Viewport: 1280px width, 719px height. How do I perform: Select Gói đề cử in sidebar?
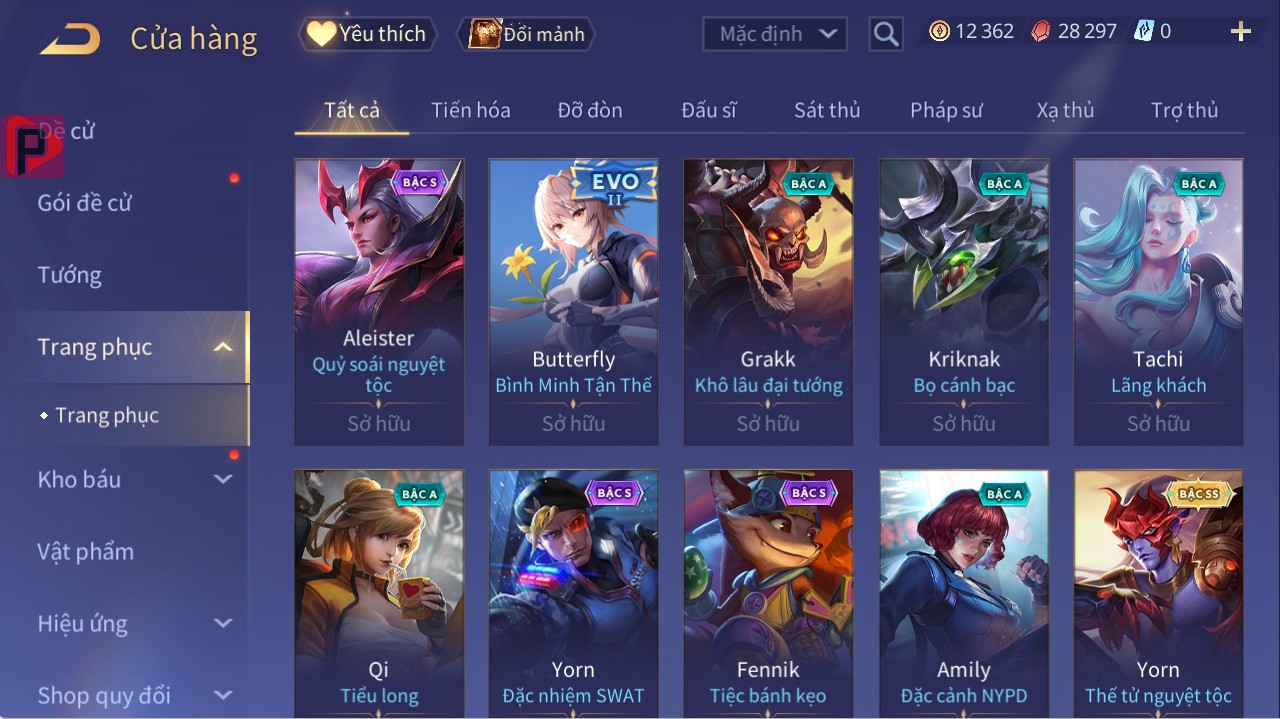coord(85,203)
